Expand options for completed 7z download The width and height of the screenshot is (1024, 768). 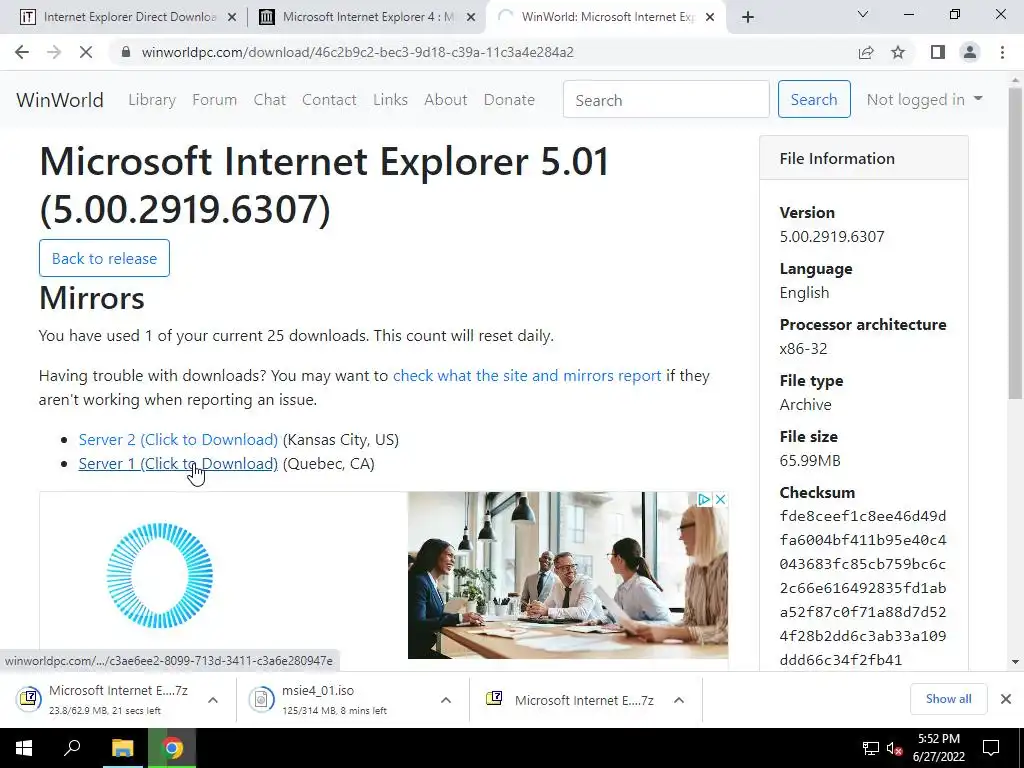click(x=679, y=700)
